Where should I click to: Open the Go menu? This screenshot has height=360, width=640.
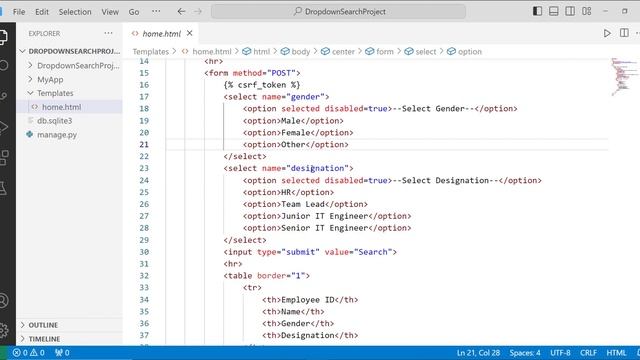tap(134, 12)
